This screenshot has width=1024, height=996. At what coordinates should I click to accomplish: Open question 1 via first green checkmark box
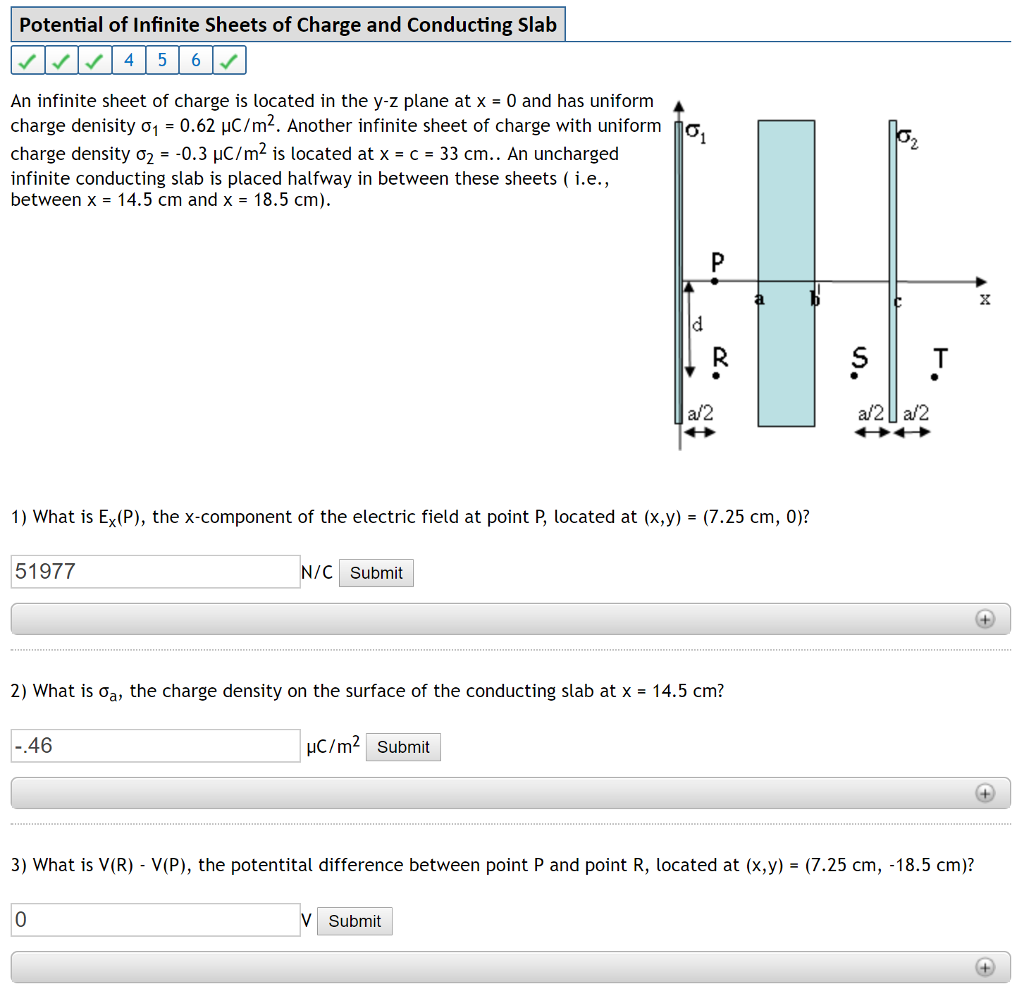point(29,61)
